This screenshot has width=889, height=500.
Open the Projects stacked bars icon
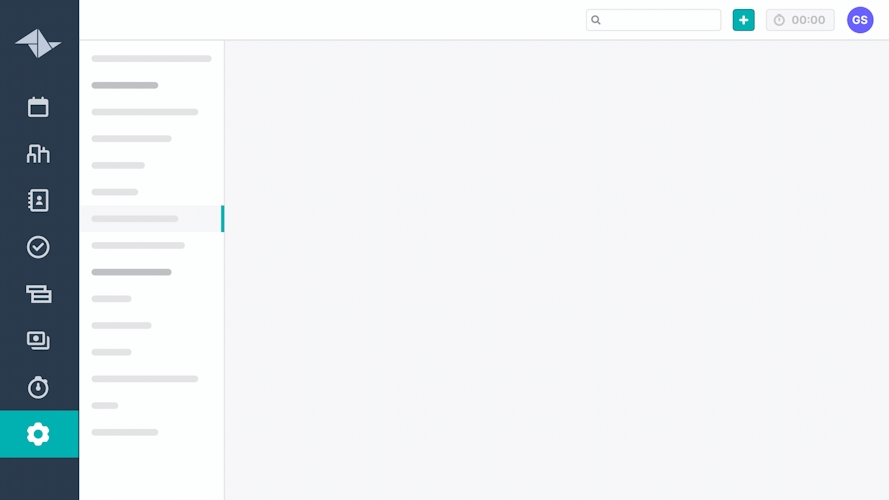[x=38, y=294]
